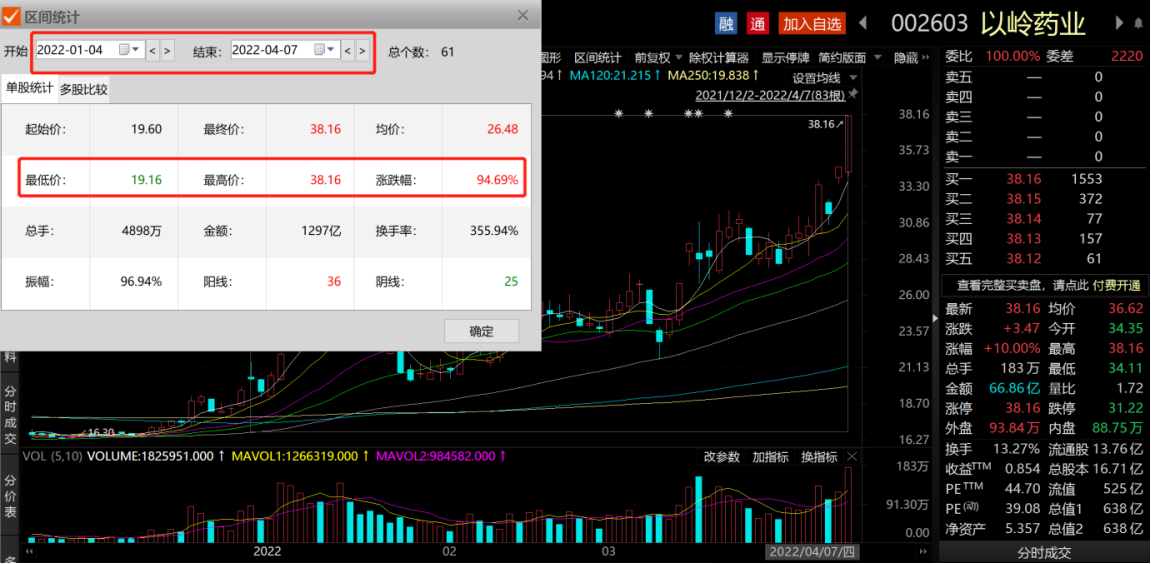Screen dimensions: 1151x564
Task: Click the 换手率 value 355.94%
Action: tap(494, 231)
